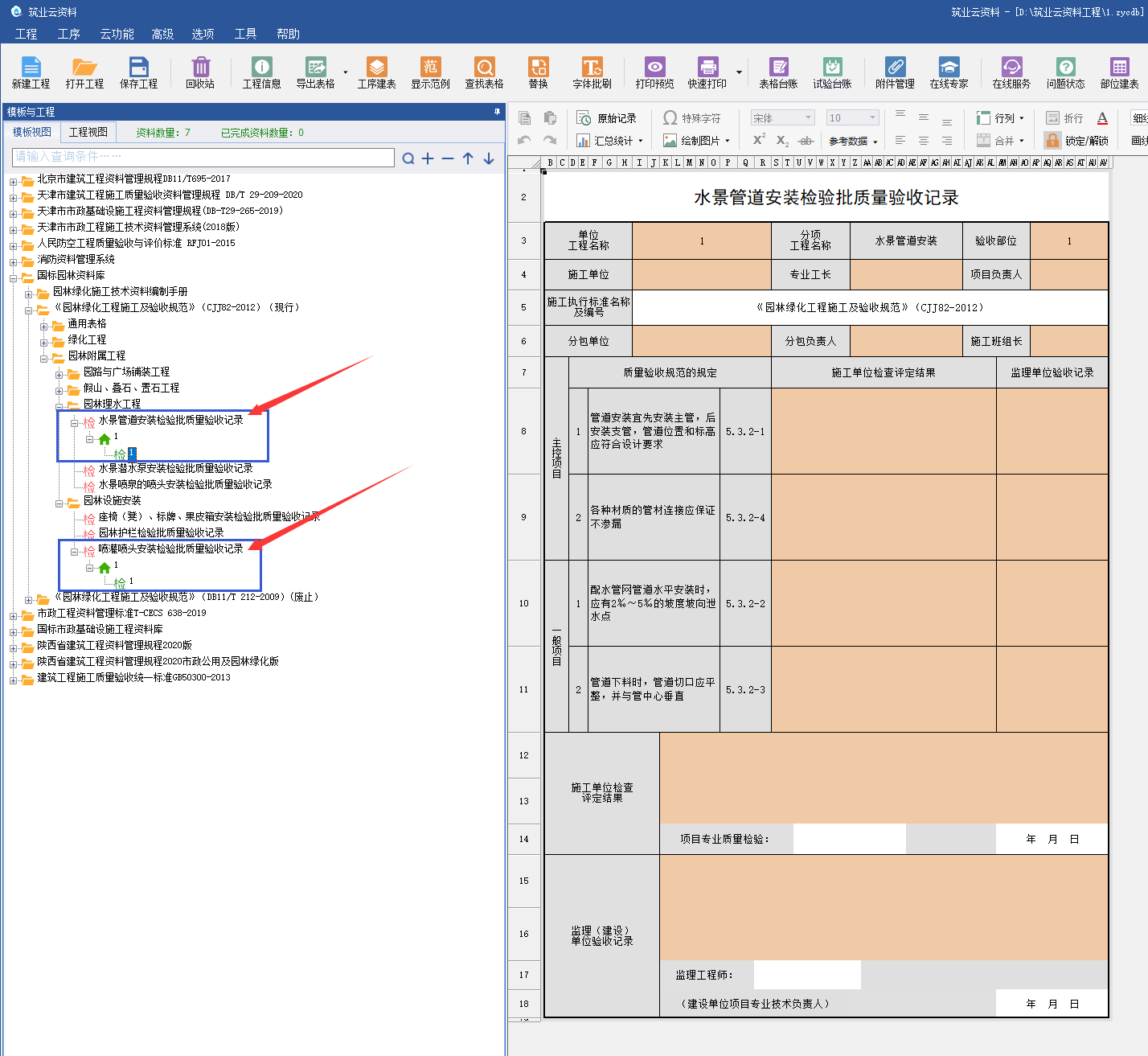Click the superscript X² icon
This screenshot has height=1056, width=1148.
click(759, 140)
